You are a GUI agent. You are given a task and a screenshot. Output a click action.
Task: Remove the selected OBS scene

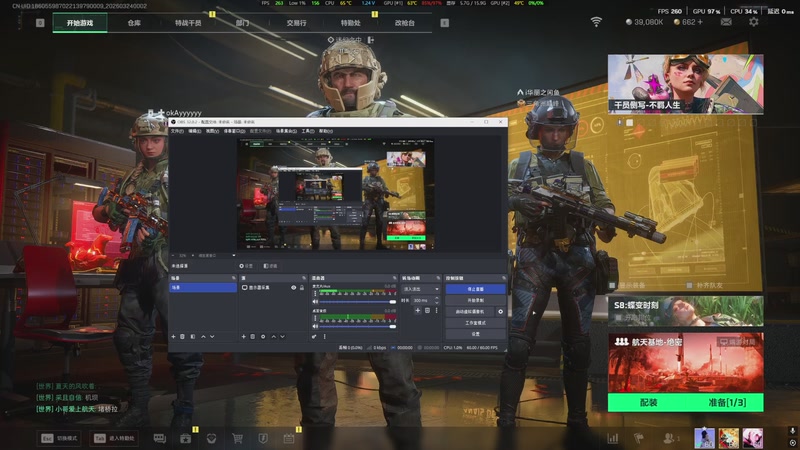182,337
